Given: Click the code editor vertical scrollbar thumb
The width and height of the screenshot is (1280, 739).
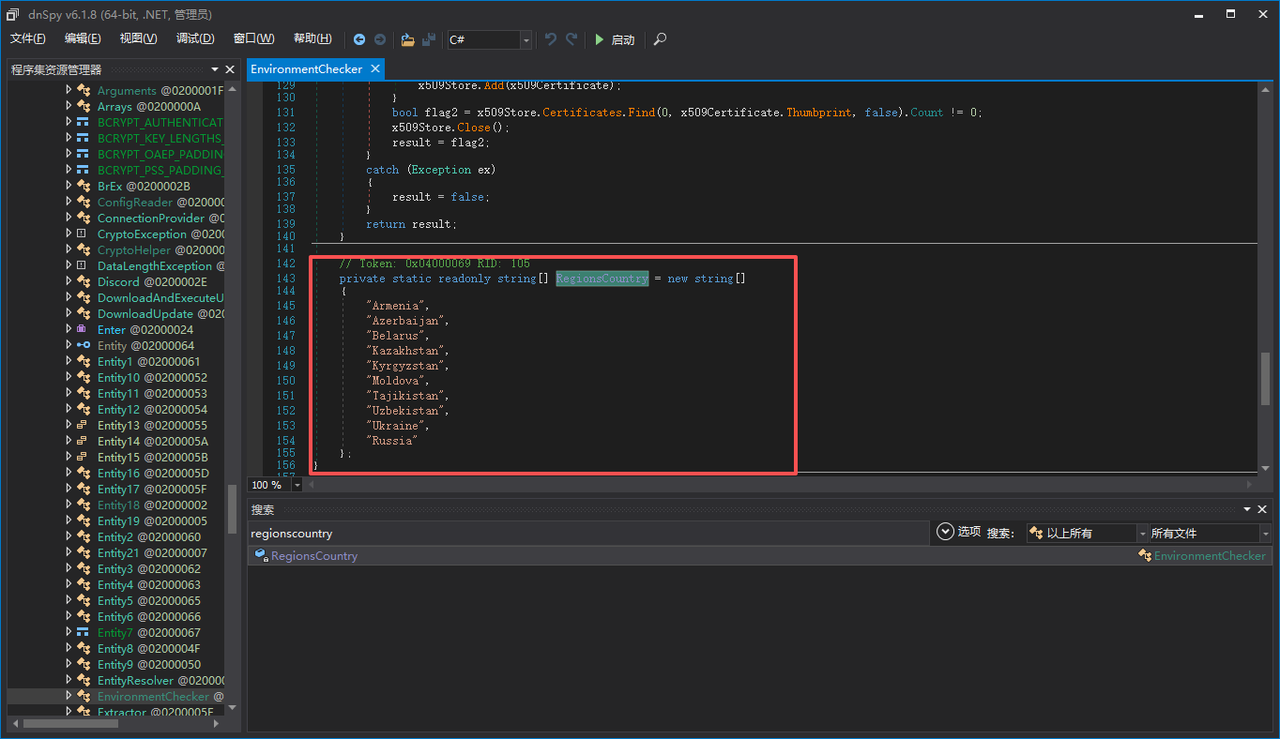Looking at the screenshot, I should [x=1265, y=378].
